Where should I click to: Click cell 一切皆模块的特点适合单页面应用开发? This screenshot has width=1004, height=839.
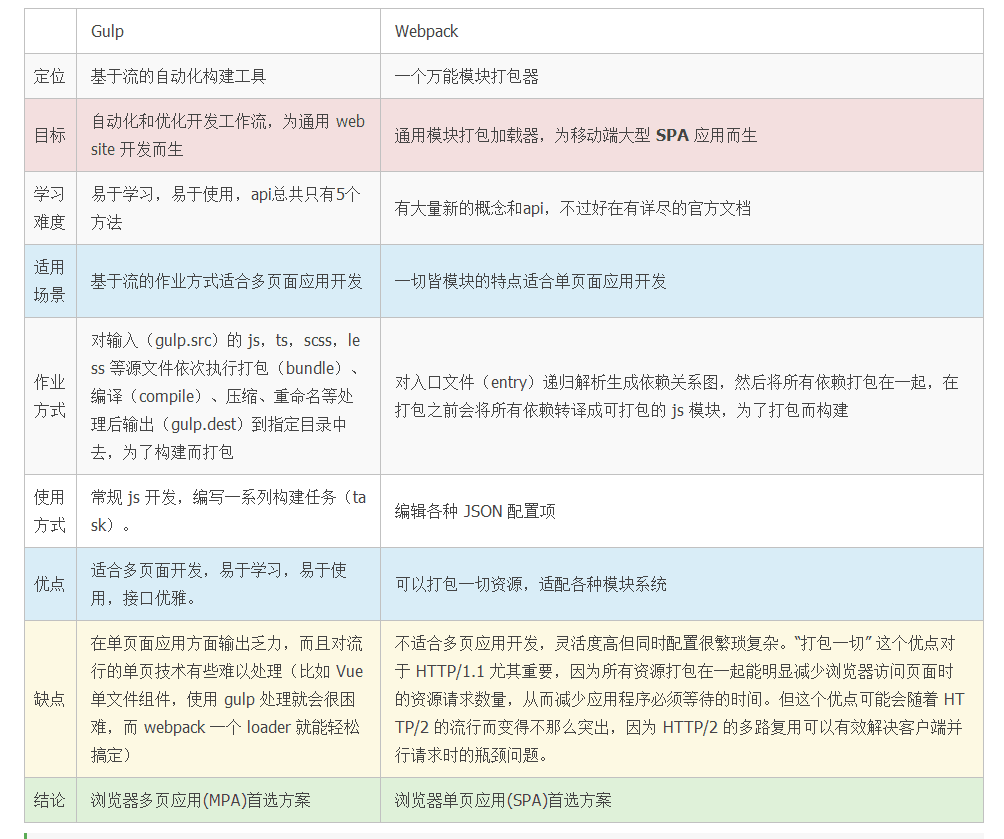click(x=682, y=281)
